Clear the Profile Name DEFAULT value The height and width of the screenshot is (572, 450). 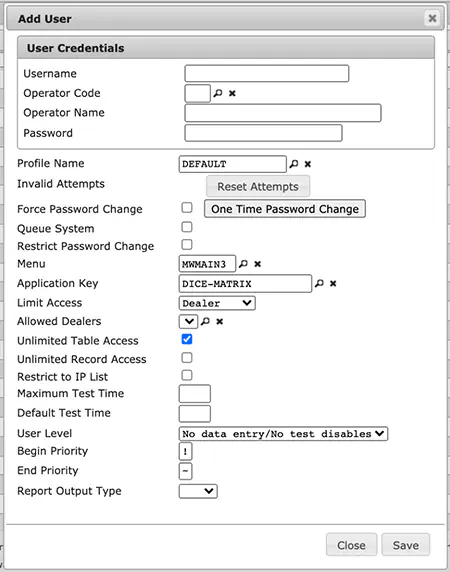tap(308, 164)
